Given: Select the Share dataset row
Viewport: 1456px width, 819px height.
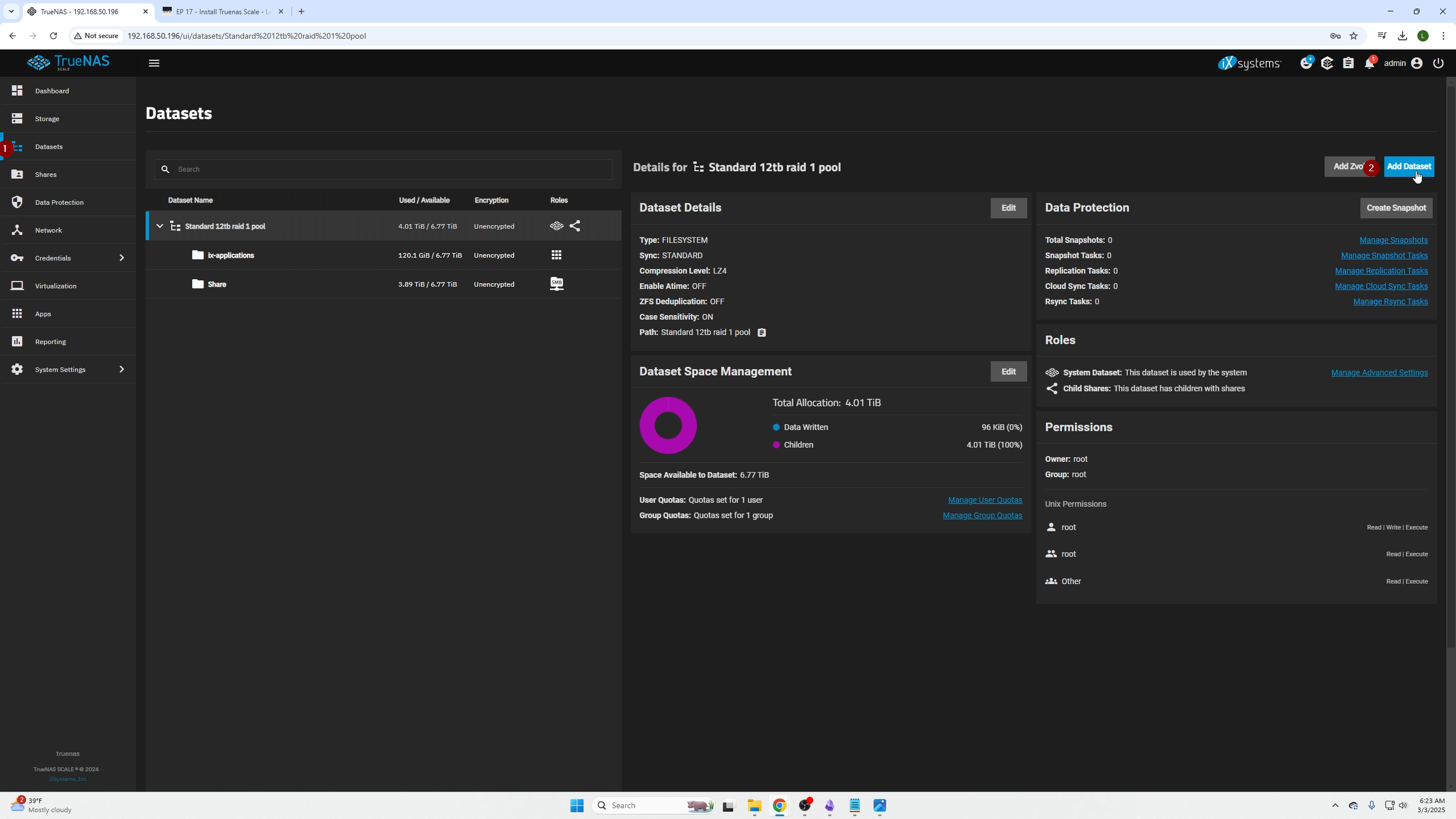Looking at the screenshot, I should coord(383,284).
